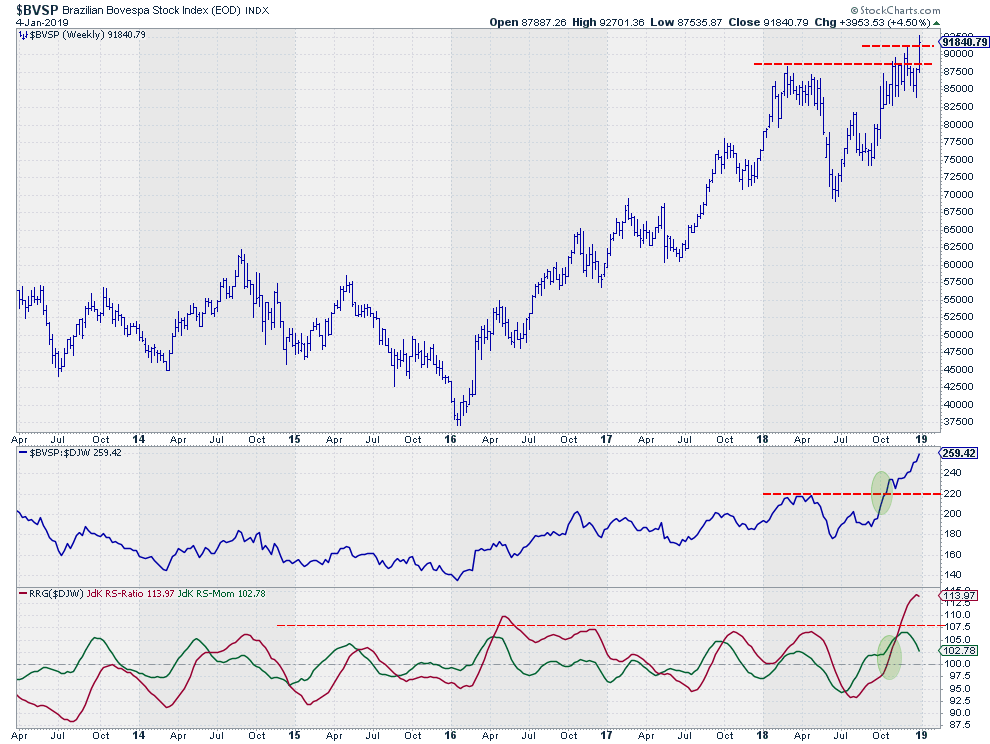Click red dashed line in relative strength panel

[850, 493]
